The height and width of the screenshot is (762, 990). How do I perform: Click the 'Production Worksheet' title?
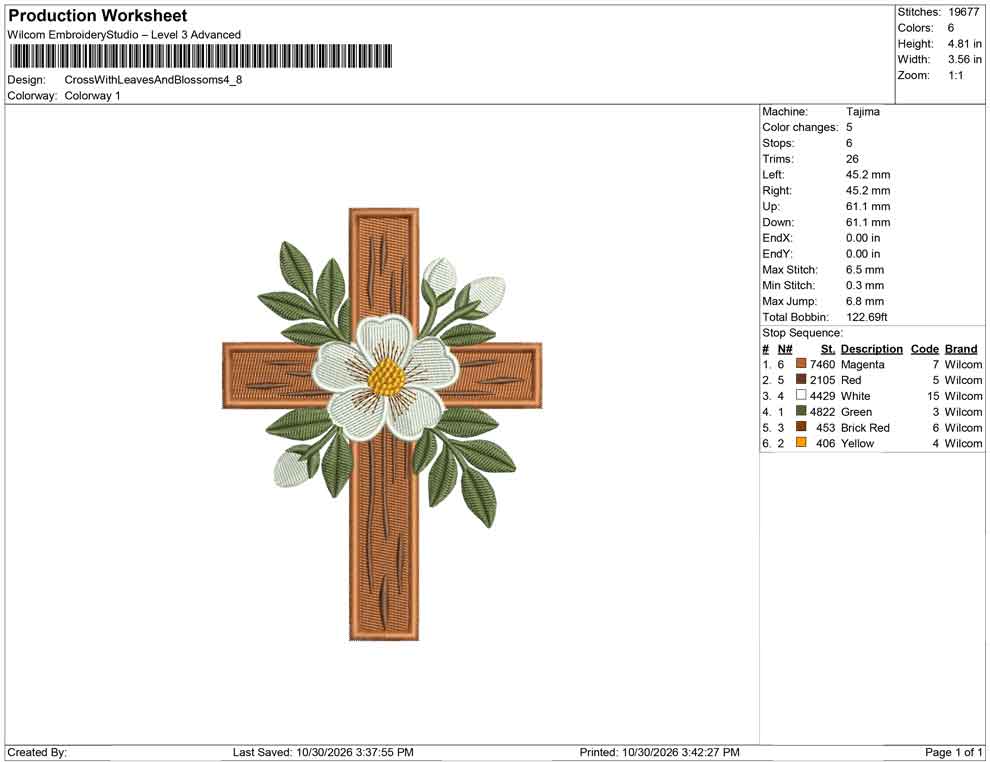tap(97, 16)
